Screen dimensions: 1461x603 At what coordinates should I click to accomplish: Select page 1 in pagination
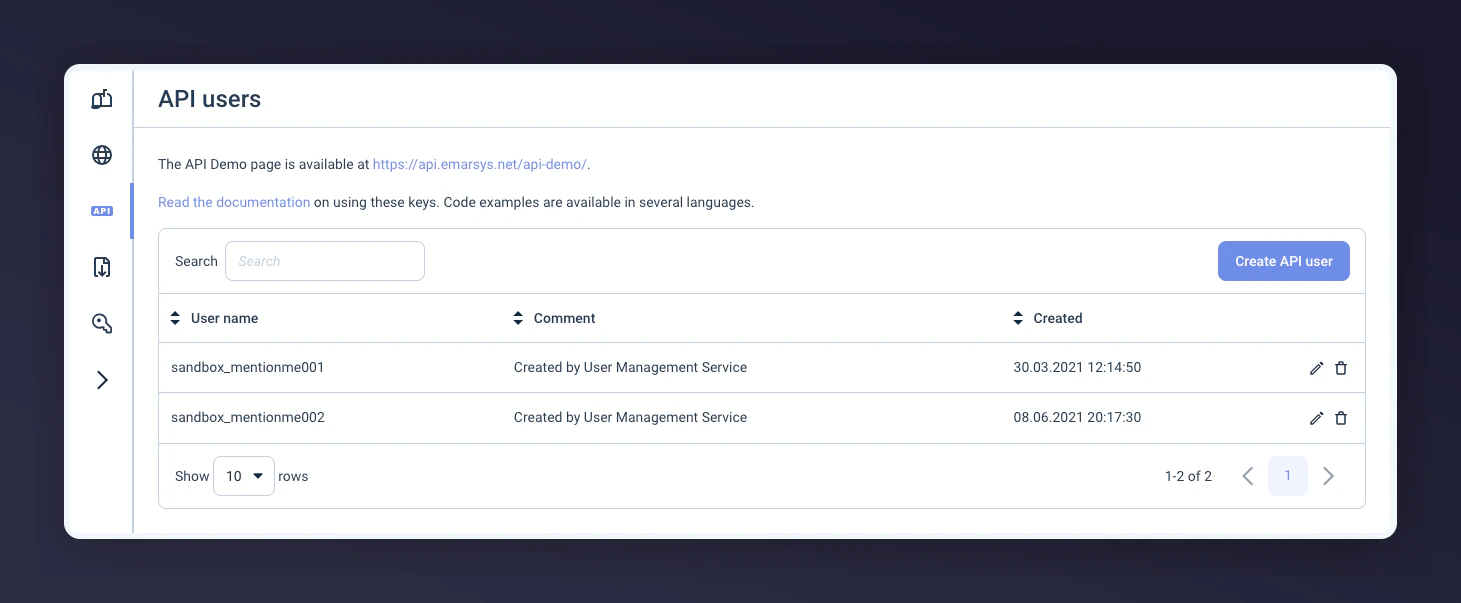[1288, 476]
